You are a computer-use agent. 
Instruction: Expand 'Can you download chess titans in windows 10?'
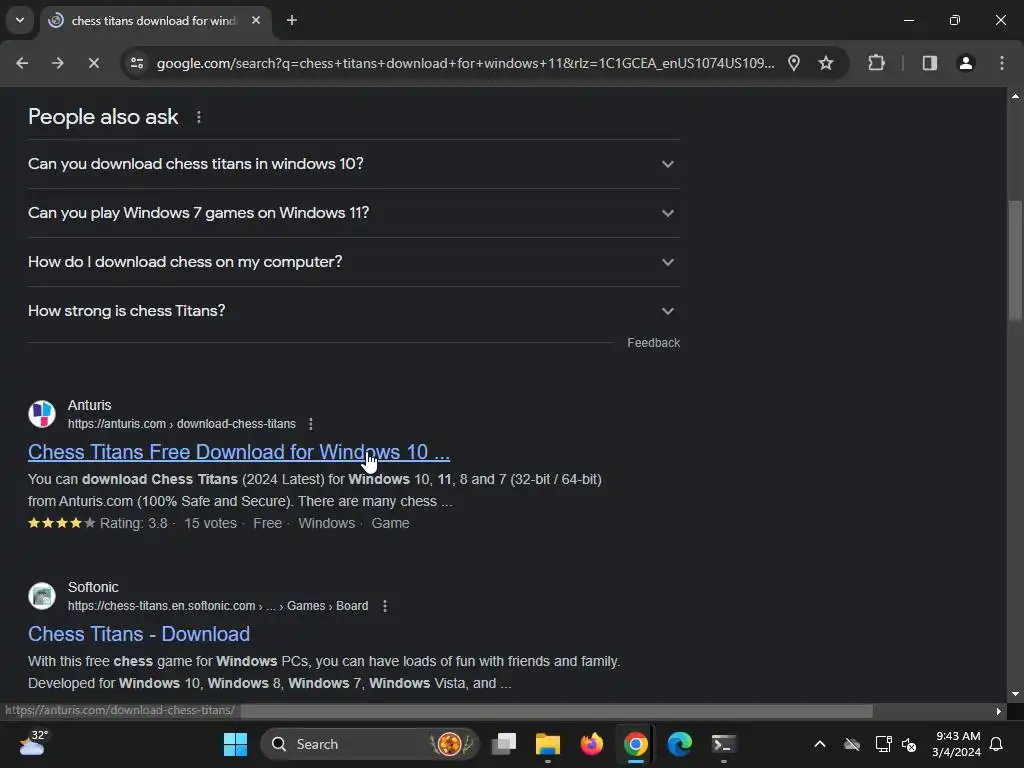coord(354,164)
